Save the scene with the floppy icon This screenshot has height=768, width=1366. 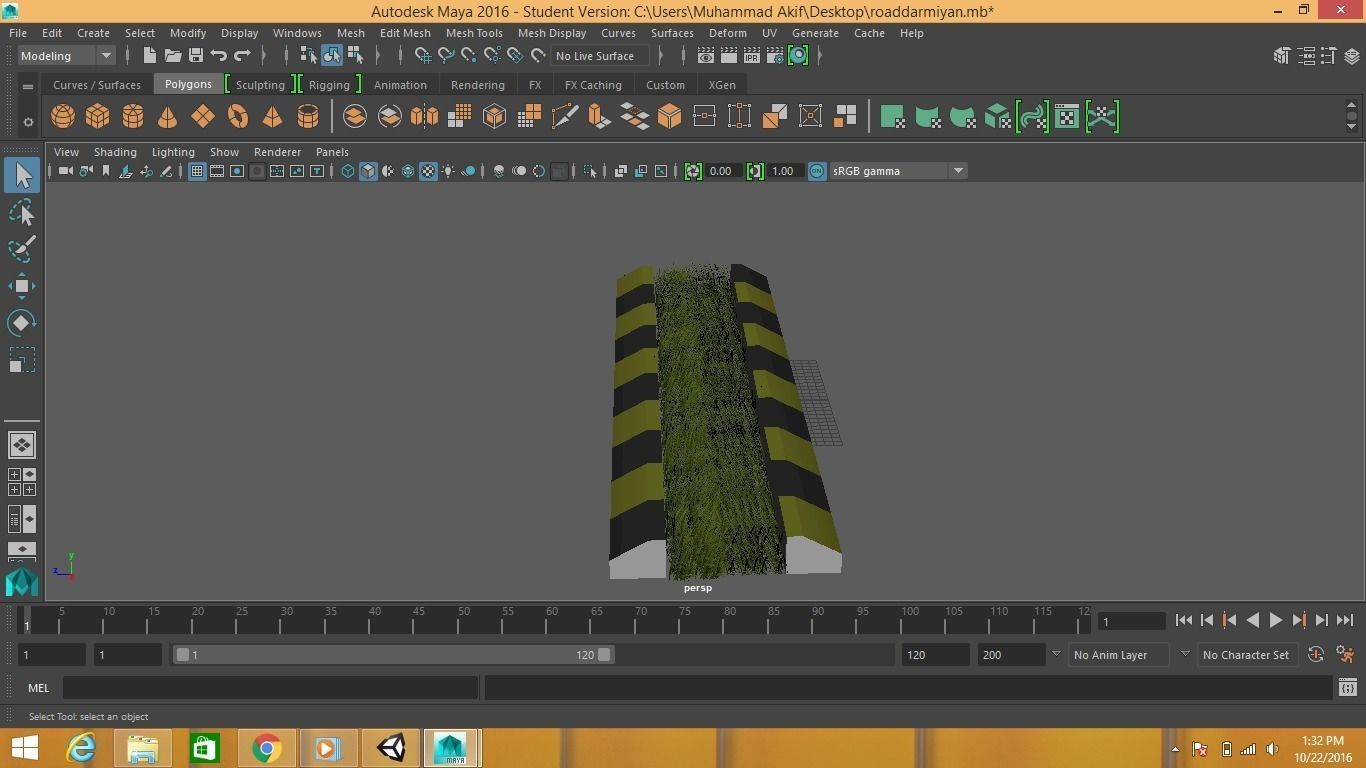tap(196, 56)
